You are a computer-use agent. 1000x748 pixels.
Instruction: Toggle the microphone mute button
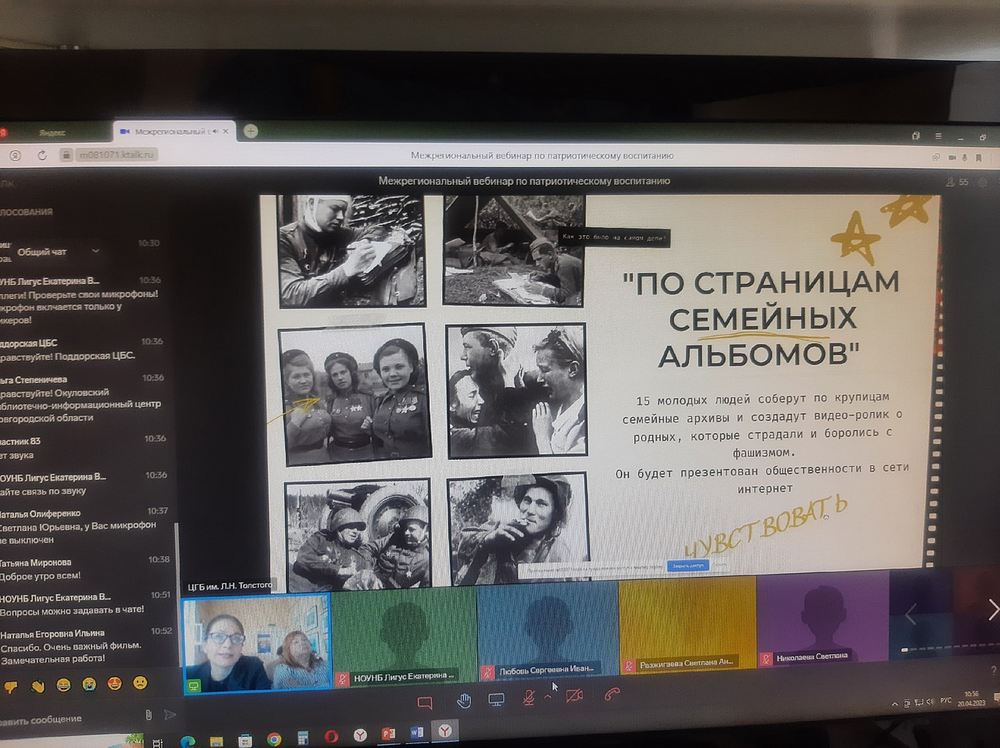tap(528, 697)
